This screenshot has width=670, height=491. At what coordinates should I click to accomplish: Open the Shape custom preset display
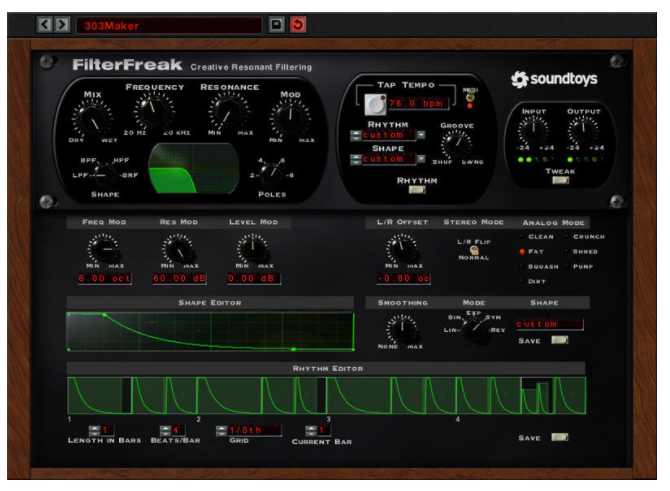pyautogui.click(x=550, y=324)
